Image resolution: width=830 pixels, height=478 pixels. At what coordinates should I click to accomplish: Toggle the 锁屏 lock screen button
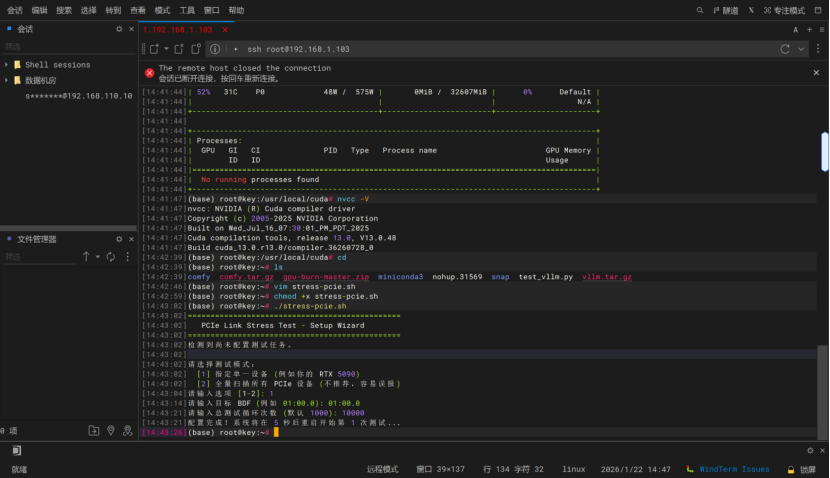(x=801, y=469)
